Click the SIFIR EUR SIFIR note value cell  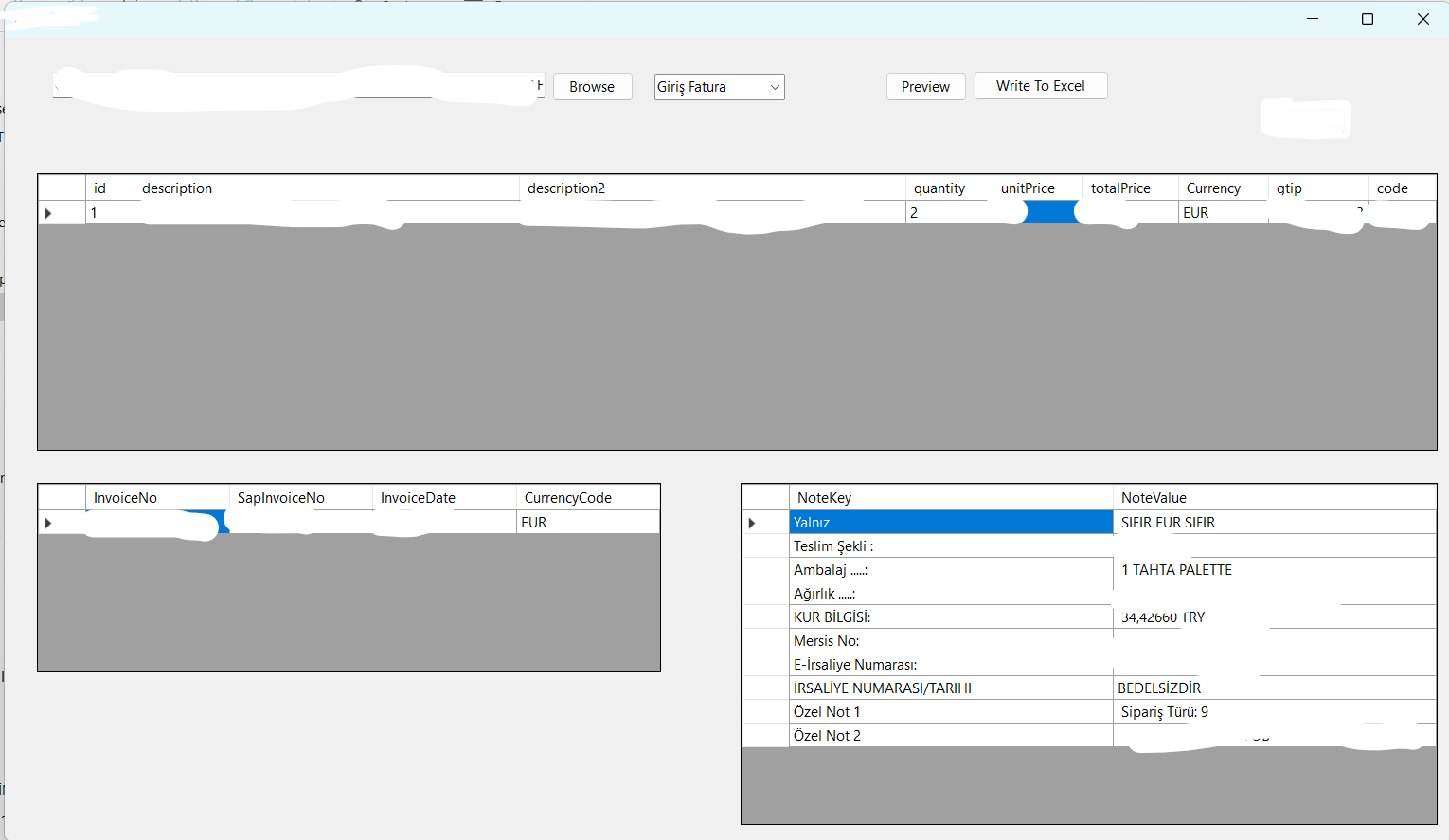tap(1169, 522)
